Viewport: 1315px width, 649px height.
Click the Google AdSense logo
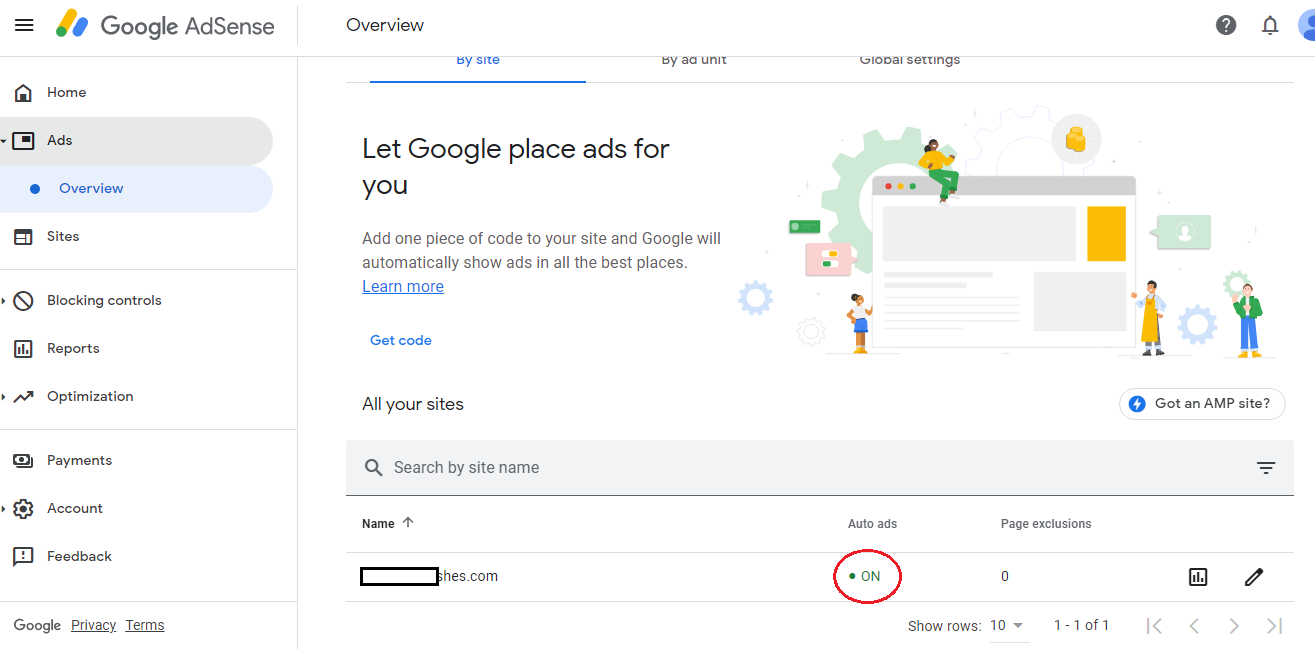point(165,25)
